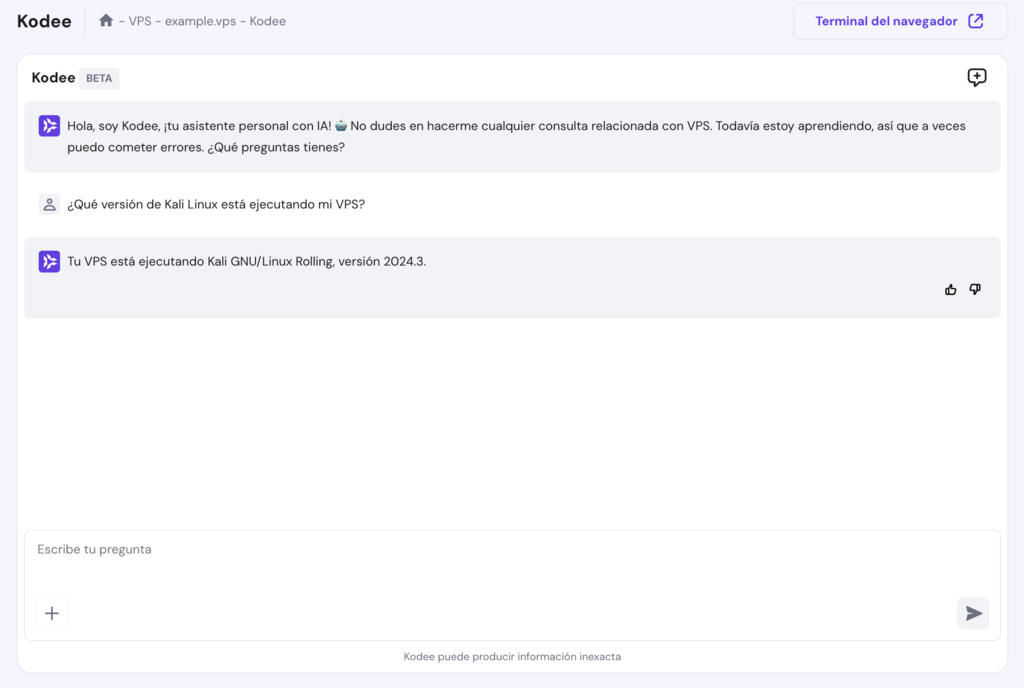Click the BETA badge next to Kodee
The width and height of the screenshot is (1024, 688).
coord(99,78)
